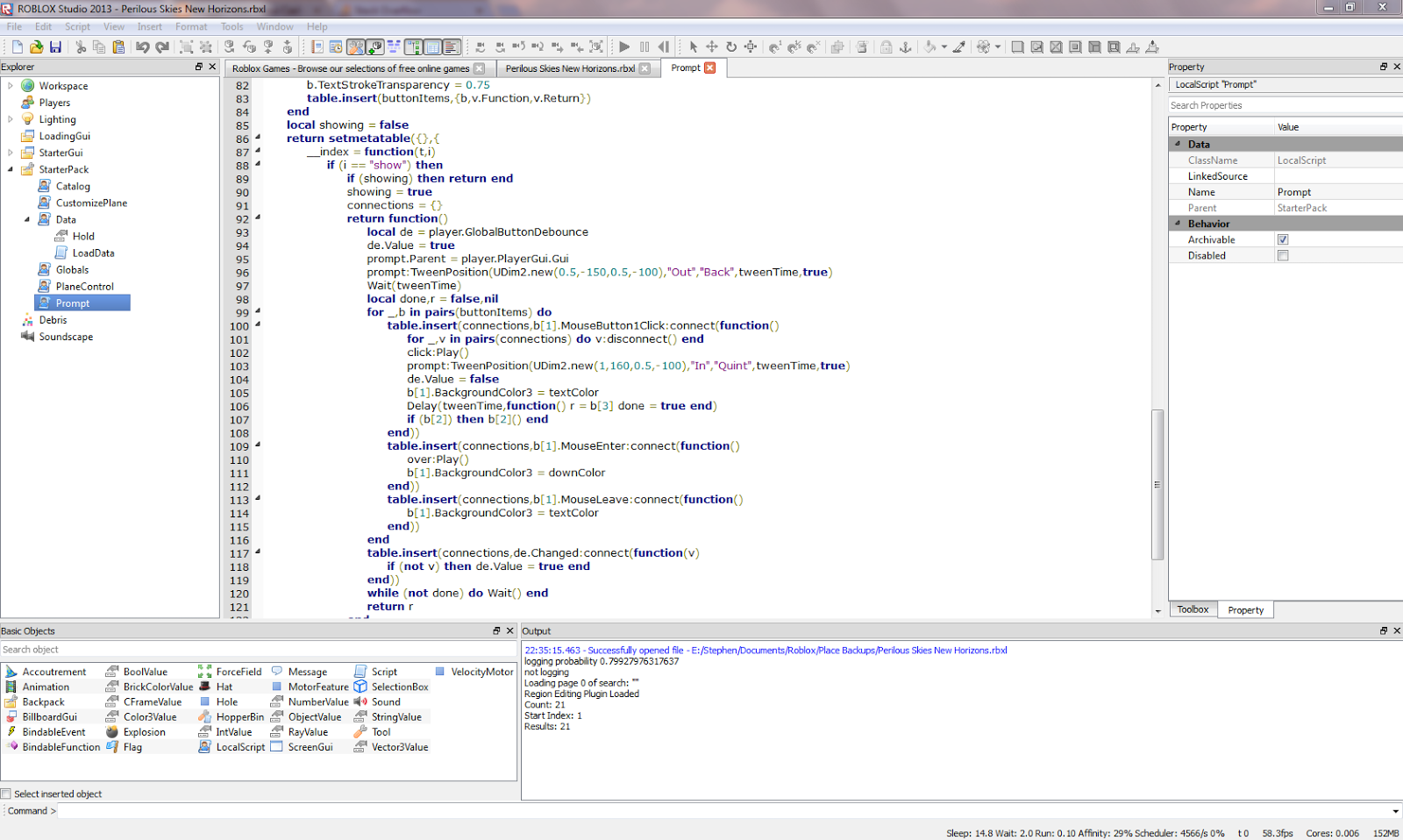This screenshot has width=1403, height=840.
Task: Click the Search Properties field
Action: click(1285, 105)
